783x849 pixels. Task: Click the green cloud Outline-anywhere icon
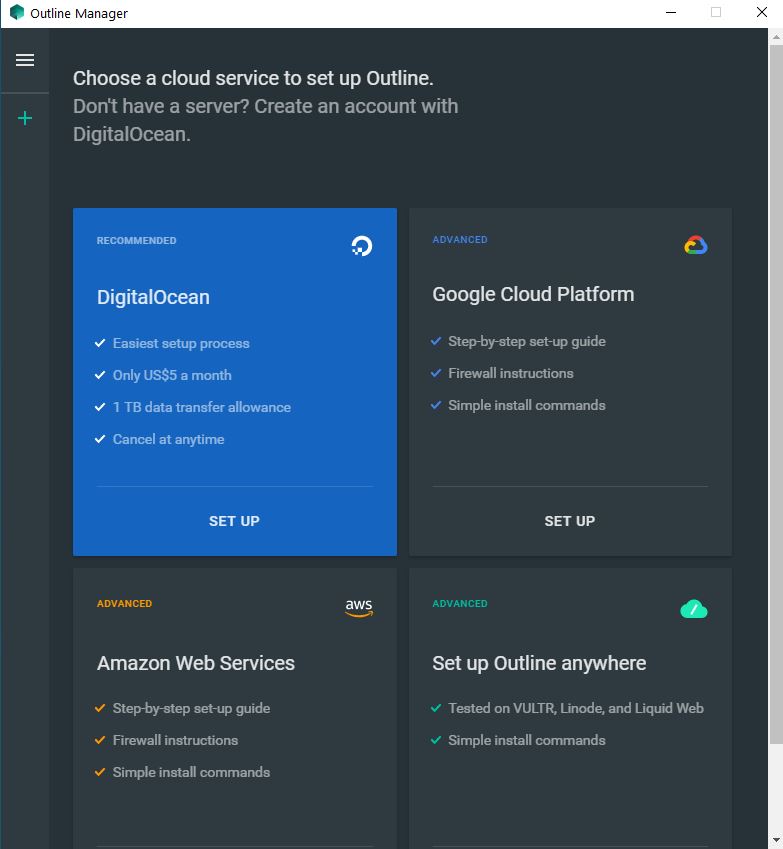694,609
